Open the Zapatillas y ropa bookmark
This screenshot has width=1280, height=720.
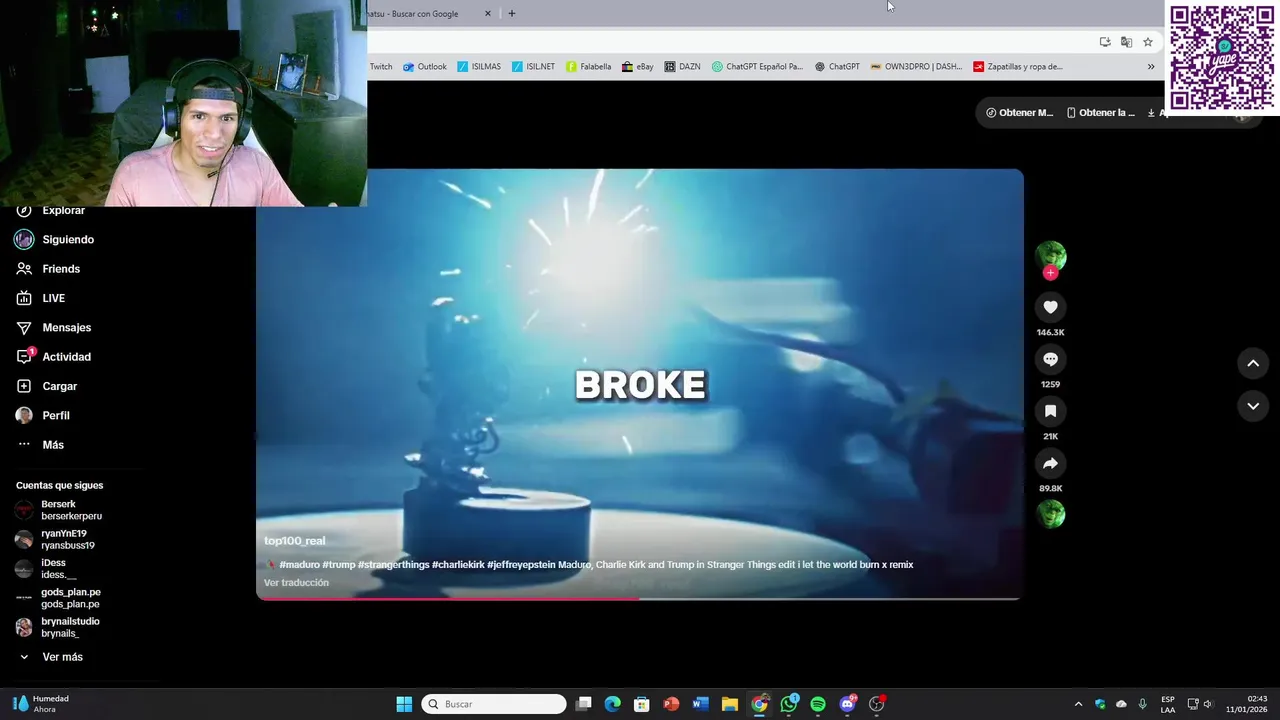coord(1018,67)
